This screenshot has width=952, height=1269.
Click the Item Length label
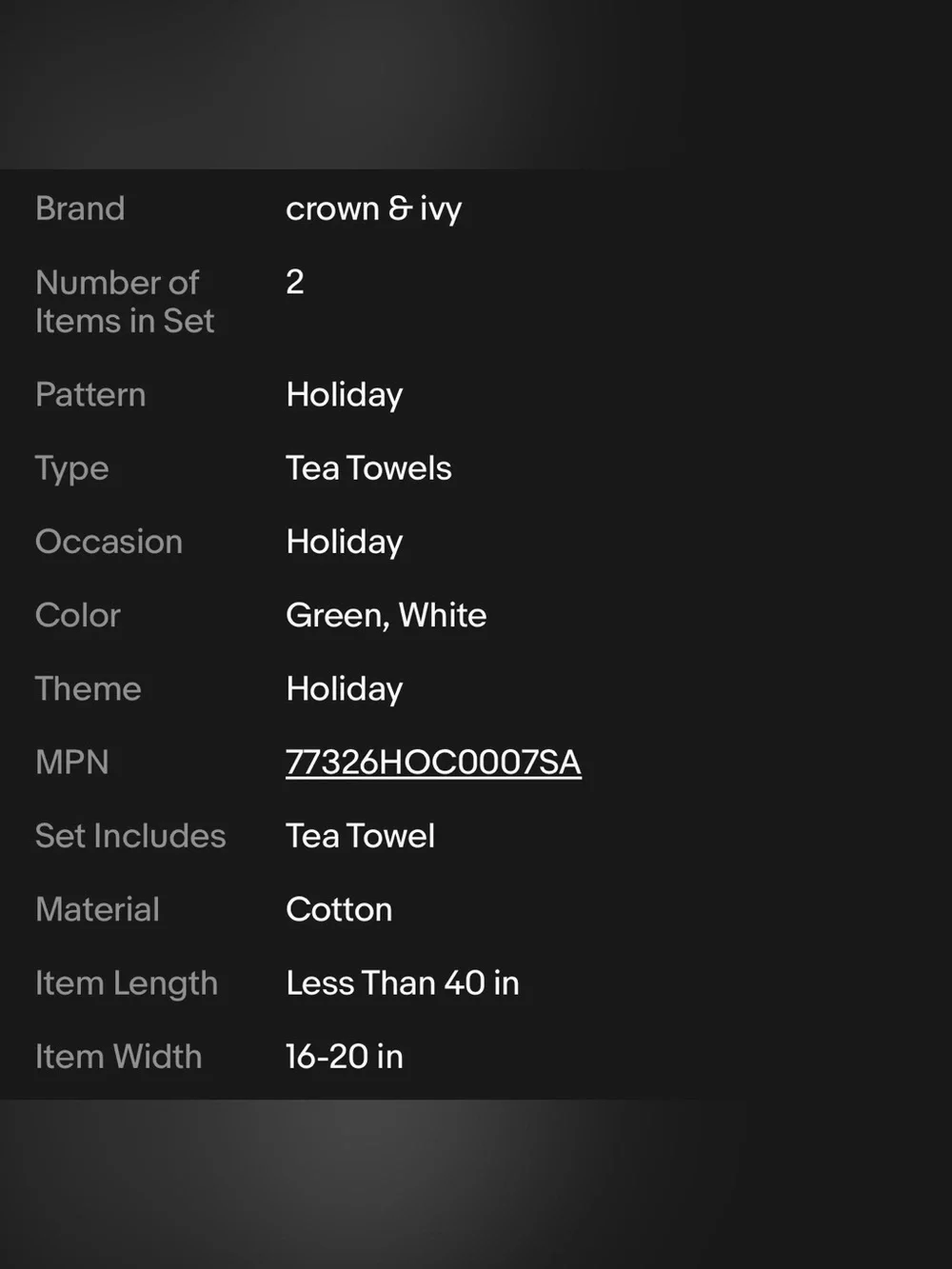tap(127, 983)
